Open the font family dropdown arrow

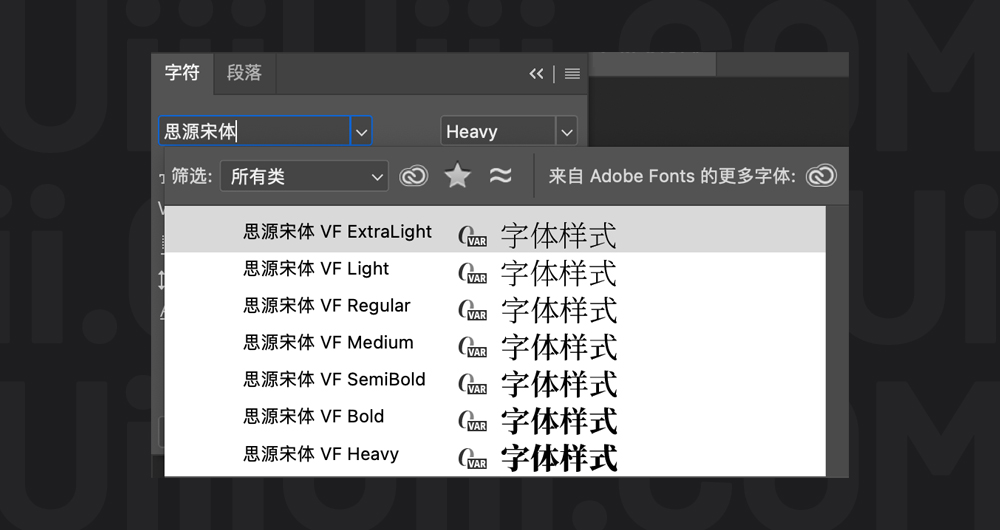(362, 132)
